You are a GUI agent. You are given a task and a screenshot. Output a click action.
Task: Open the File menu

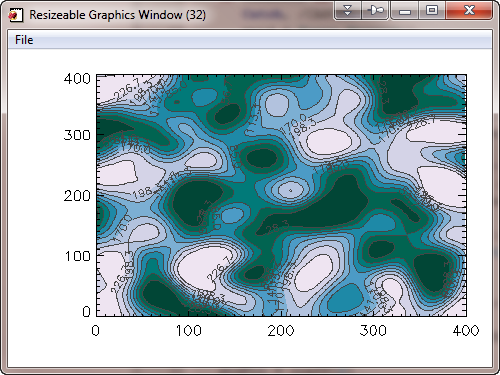coord(24,40)
